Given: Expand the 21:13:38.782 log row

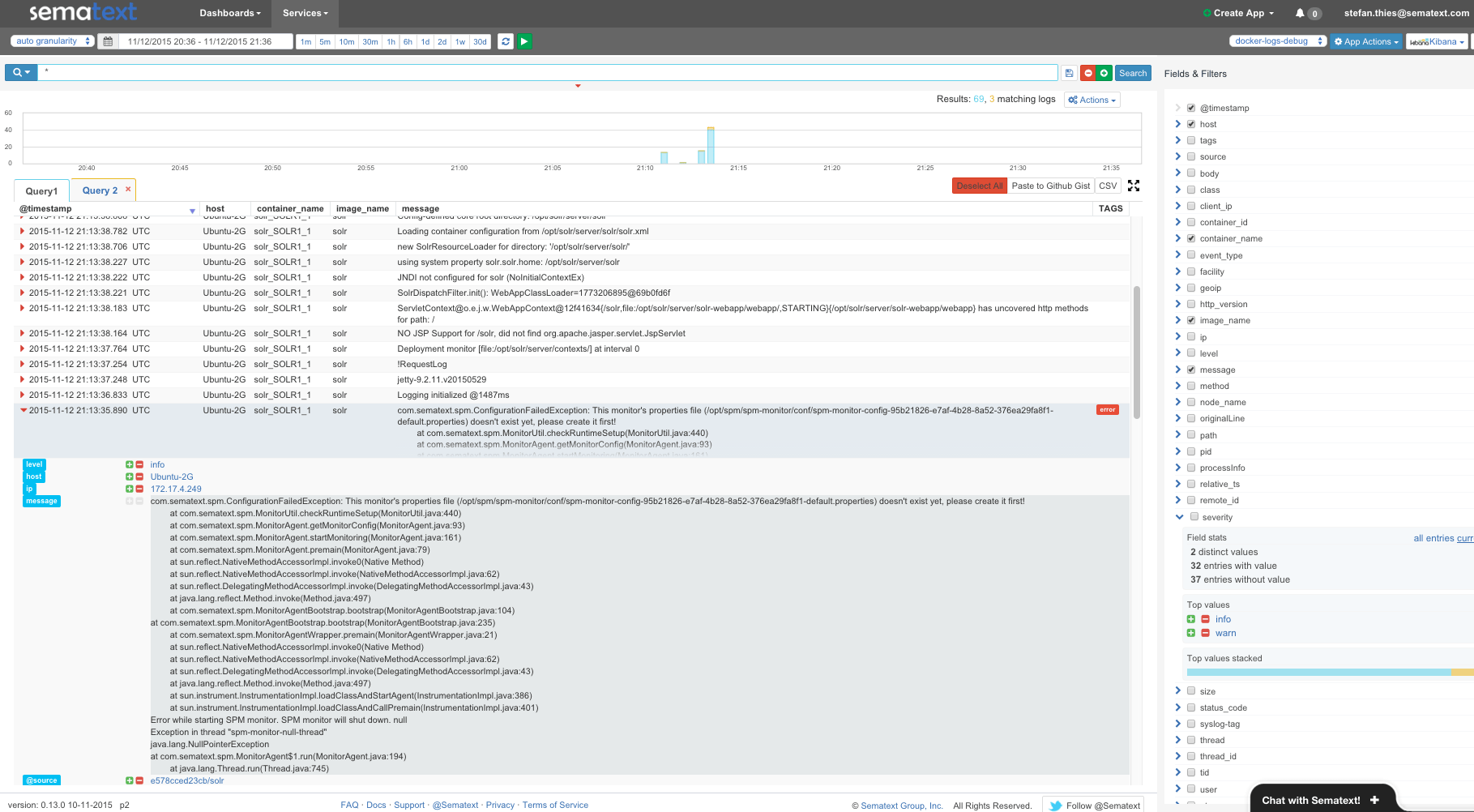Looking at the screenshot, I should (23, 231).
